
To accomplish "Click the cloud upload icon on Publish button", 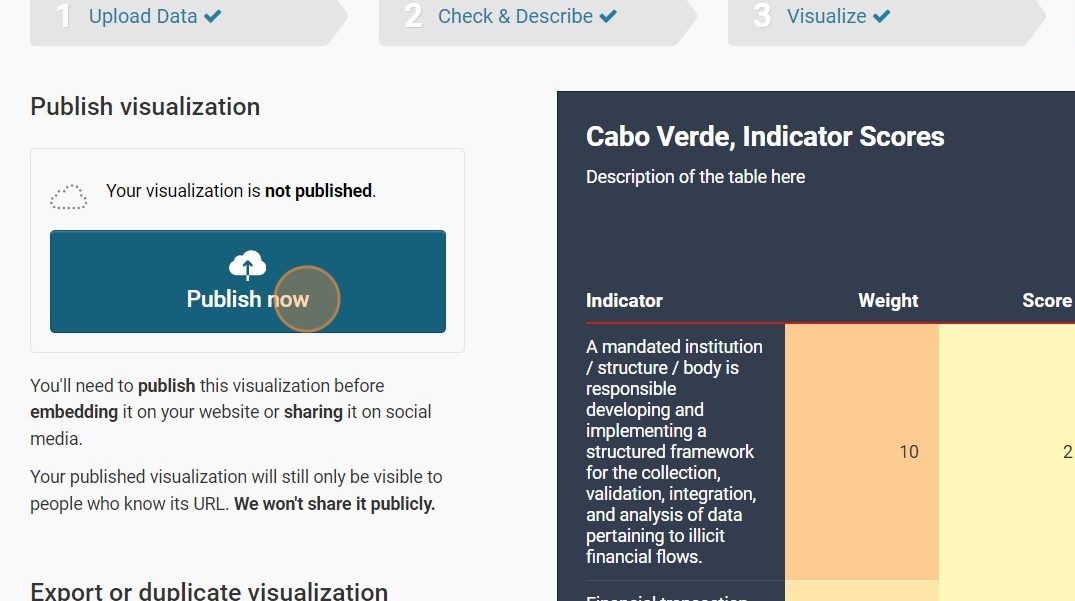I will click(247, 265).
